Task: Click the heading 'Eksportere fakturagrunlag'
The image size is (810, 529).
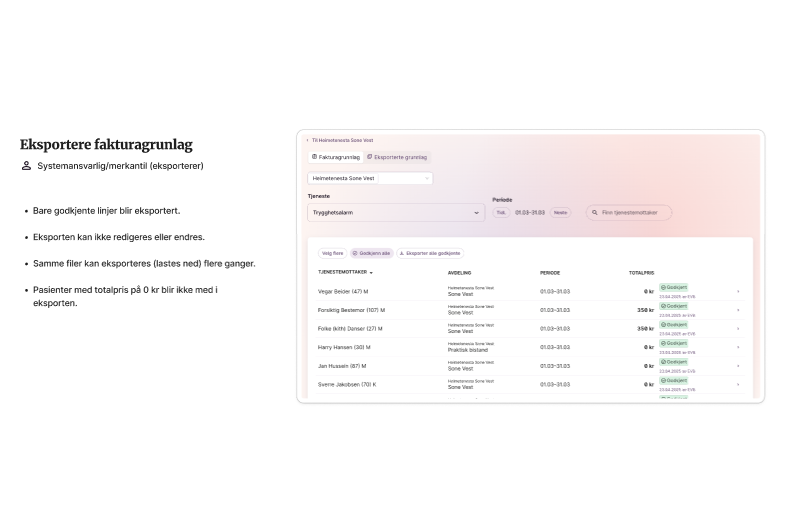Action: pos(106,145)
